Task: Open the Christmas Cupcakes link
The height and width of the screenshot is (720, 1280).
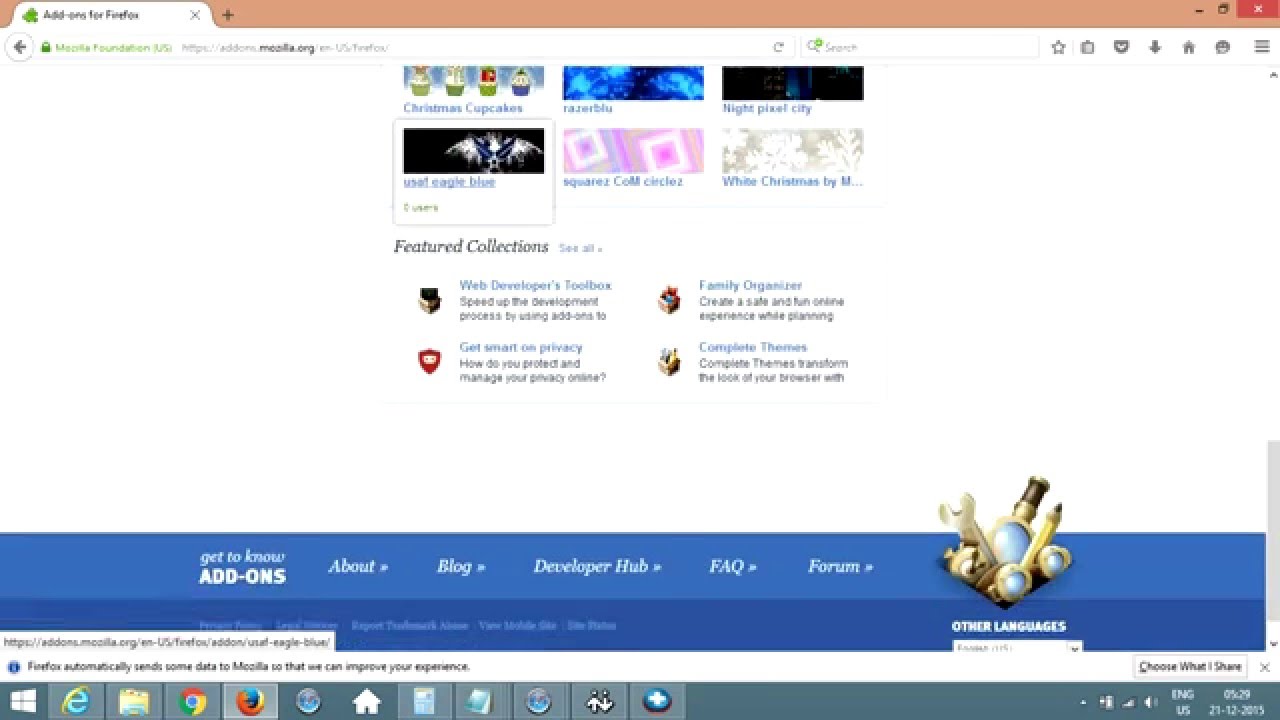Action: click(x=463, y=108)
